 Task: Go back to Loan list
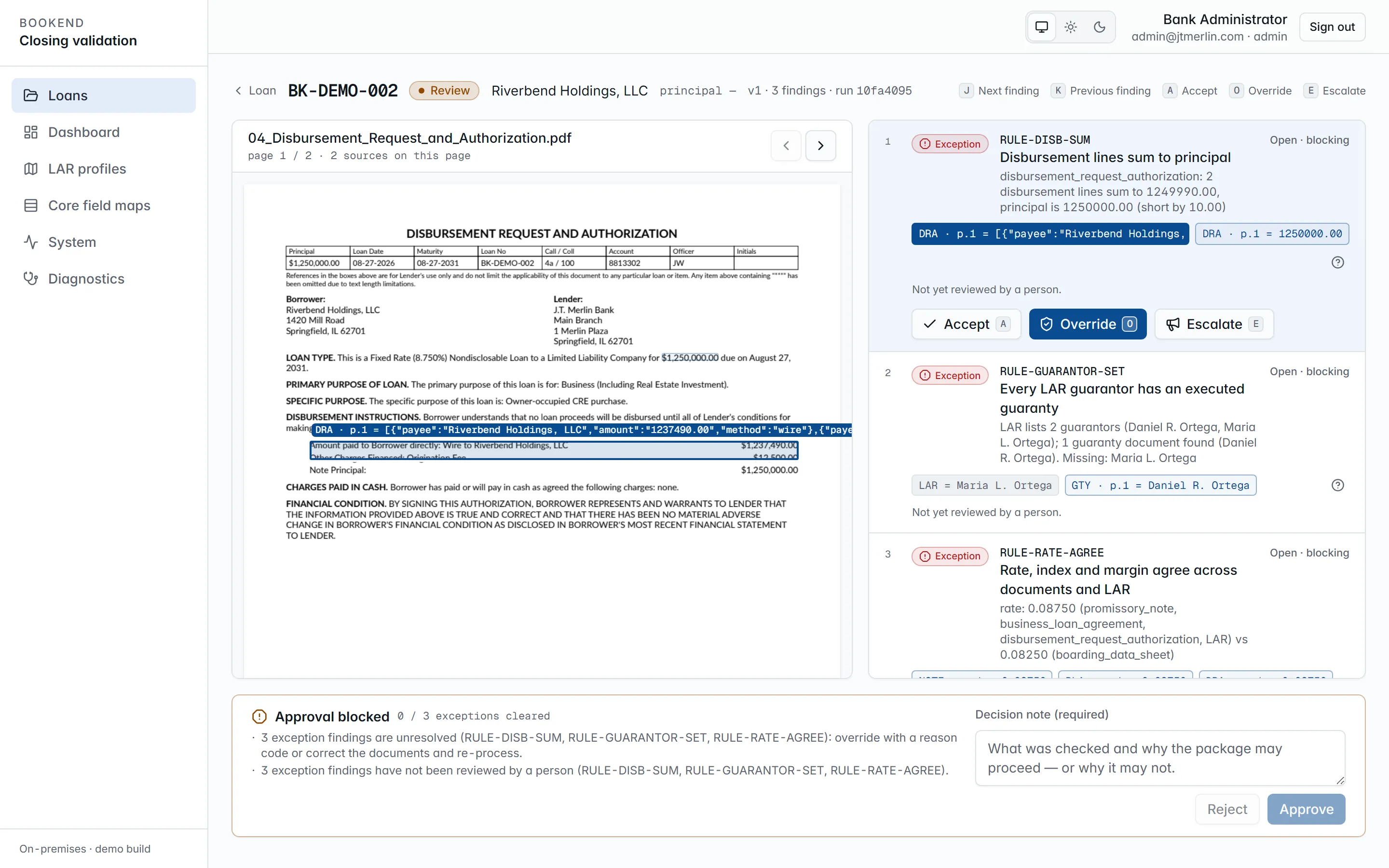pos(256,91)
